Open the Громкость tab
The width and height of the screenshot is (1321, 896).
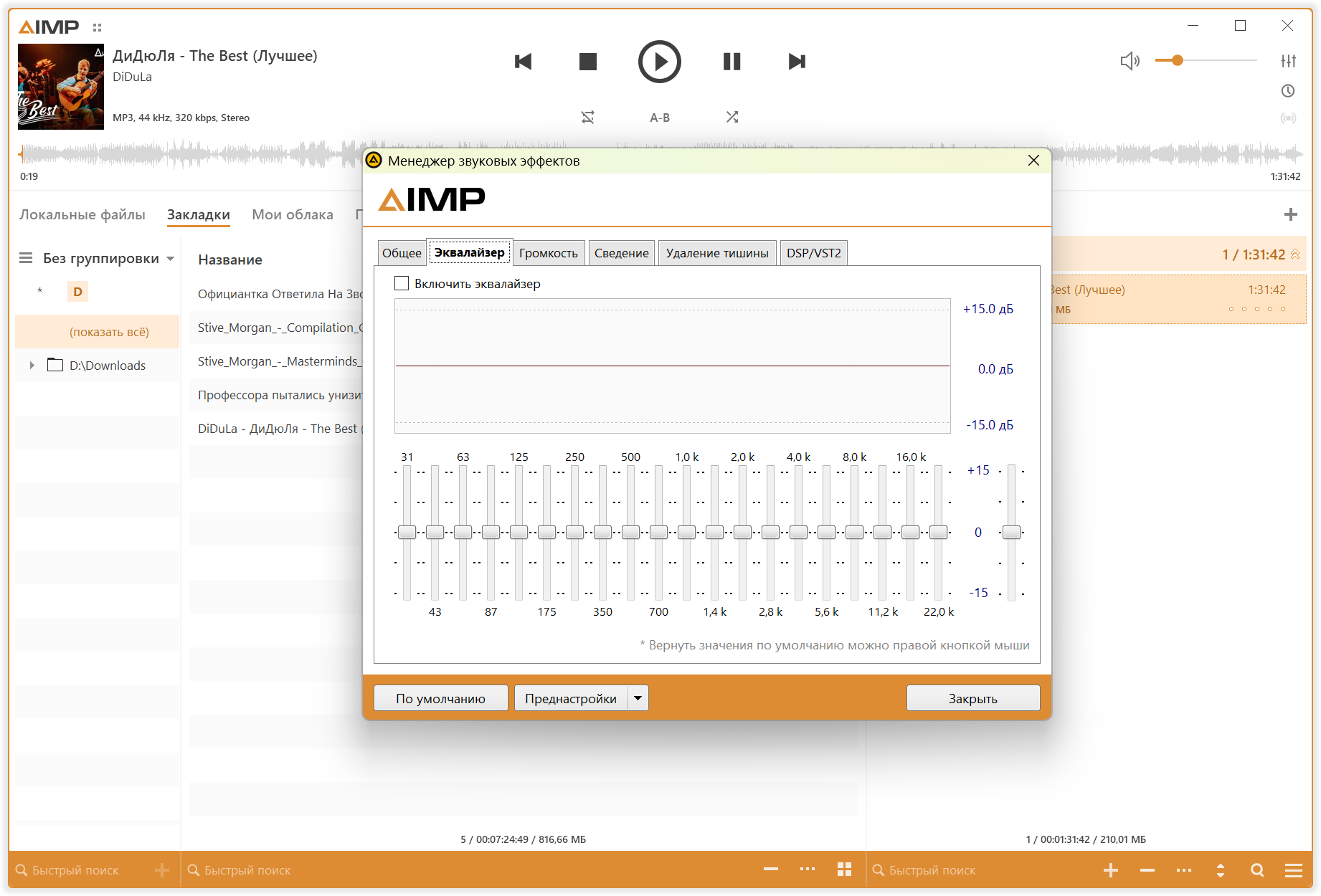tap(549, 253)
